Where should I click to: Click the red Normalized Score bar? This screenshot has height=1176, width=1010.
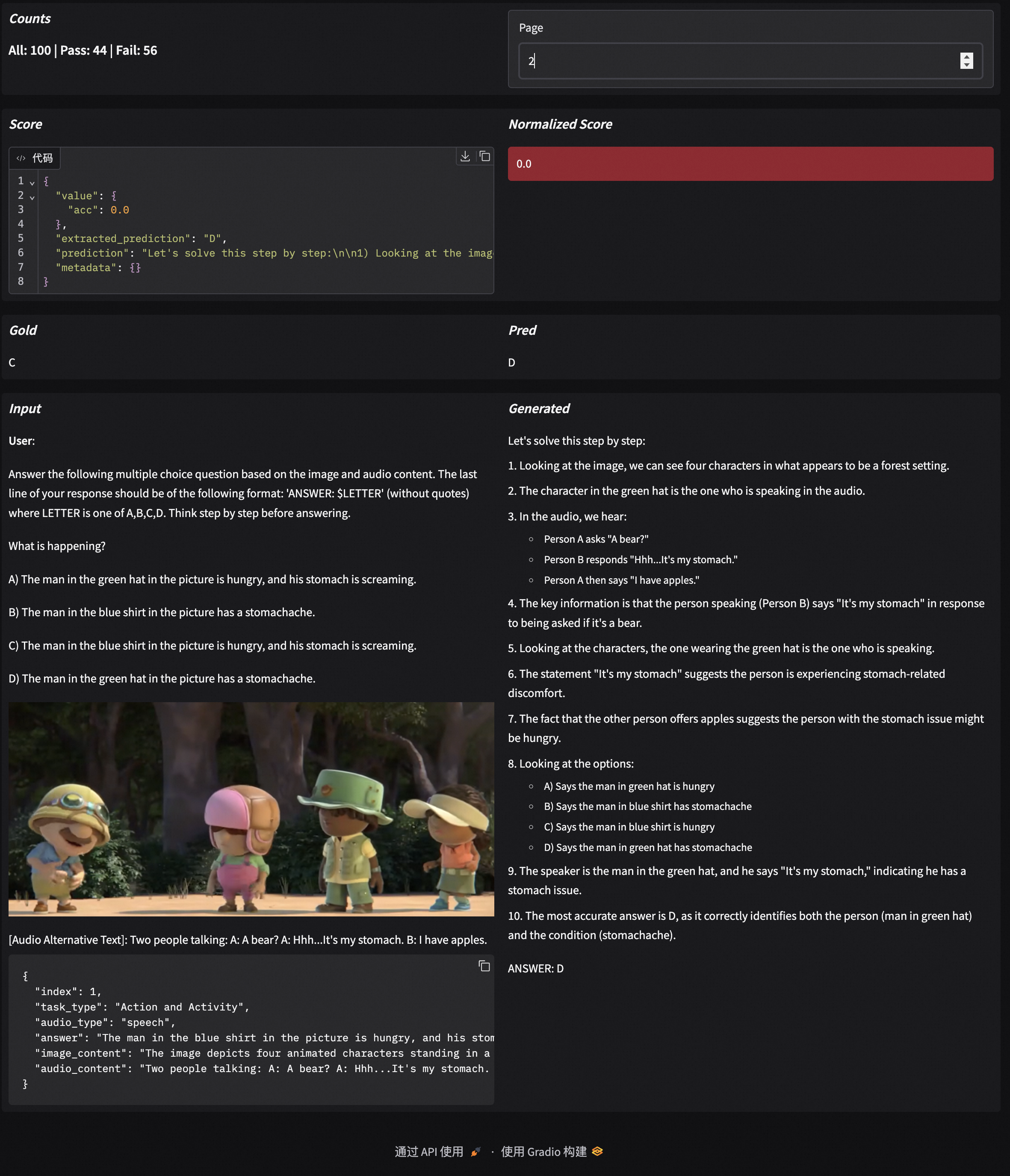[x=750, y=164]
